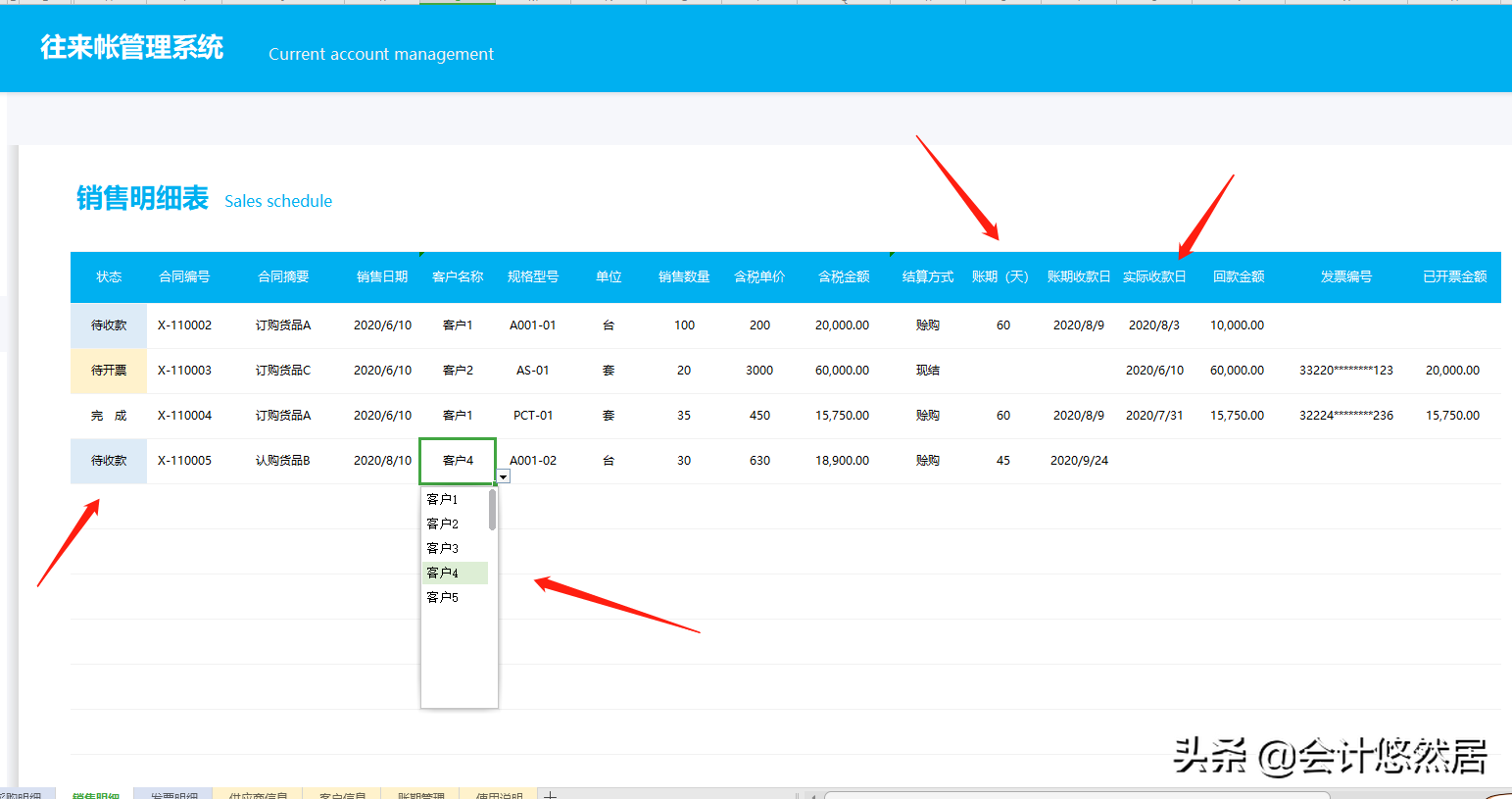Select the model PCT-01 cell

533,416
